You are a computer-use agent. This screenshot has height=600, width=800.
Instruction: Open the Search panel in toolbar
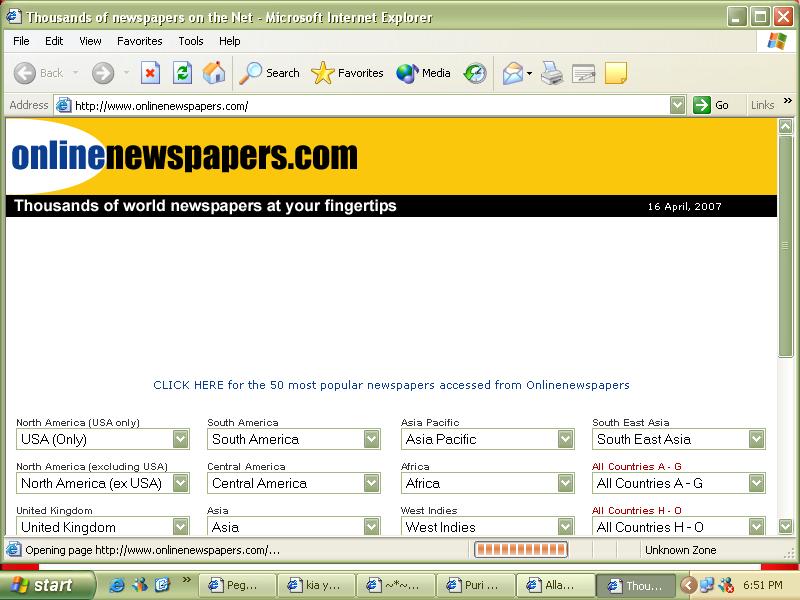point(270,73)
